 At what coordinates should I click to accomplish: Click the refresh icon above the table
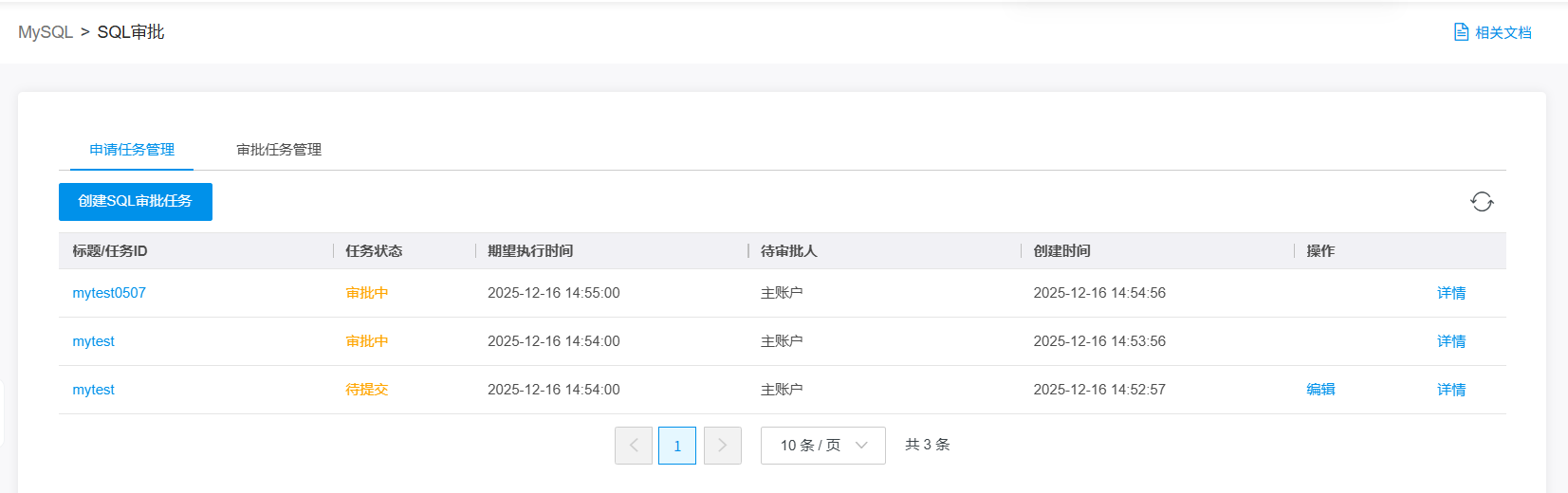(1482, 201)
